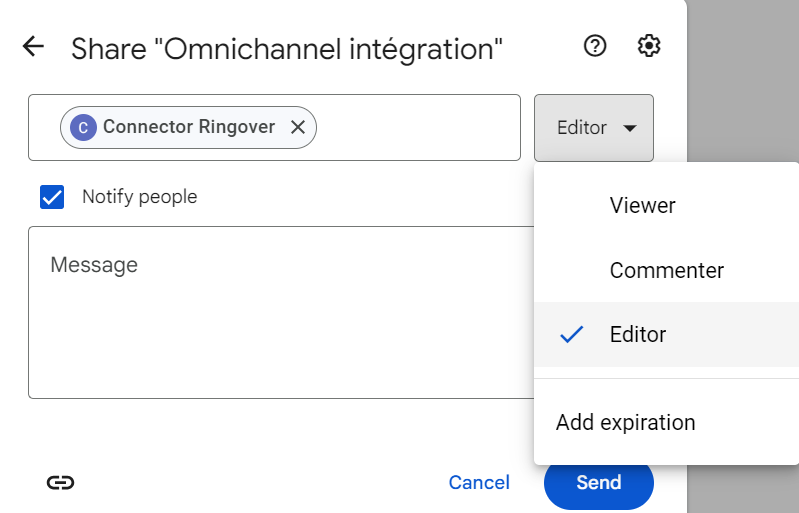Remove Connector Ringover chip with X

click(x=298, y=127)
